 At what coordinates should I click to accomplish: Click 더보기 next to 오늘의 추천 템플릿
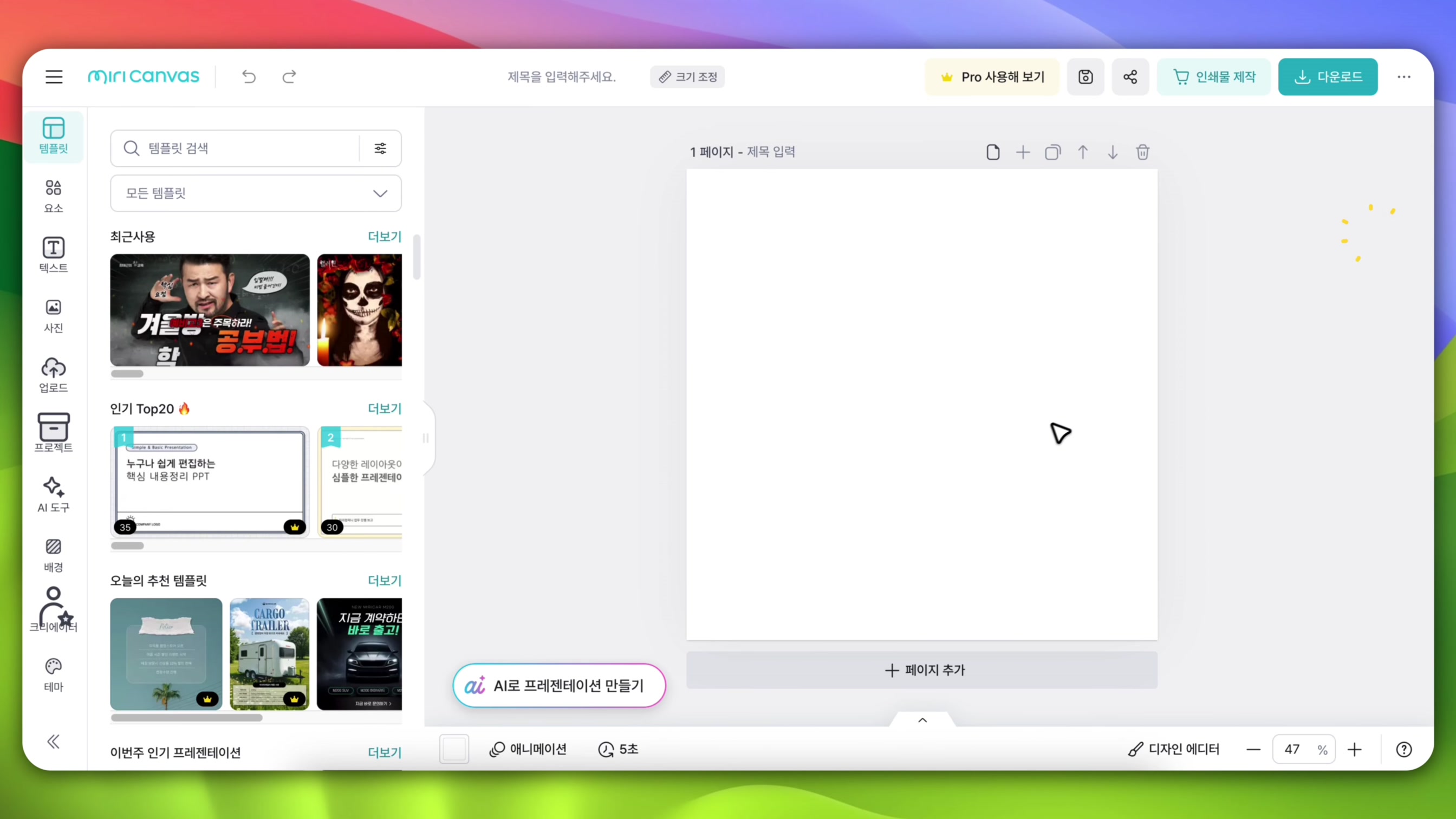(x=385, y=581)
